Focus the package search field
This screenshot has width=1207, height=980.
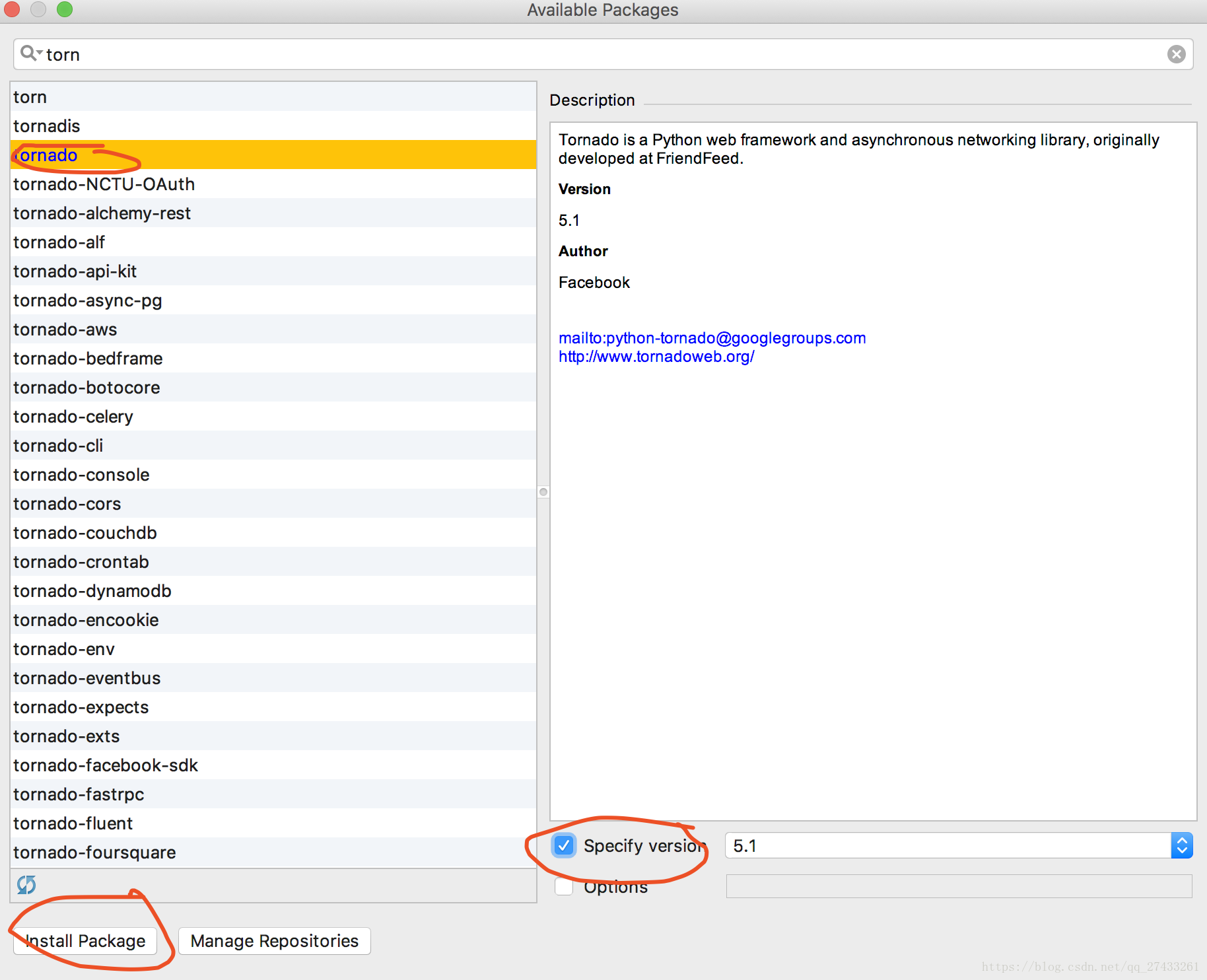click(603, 54)
